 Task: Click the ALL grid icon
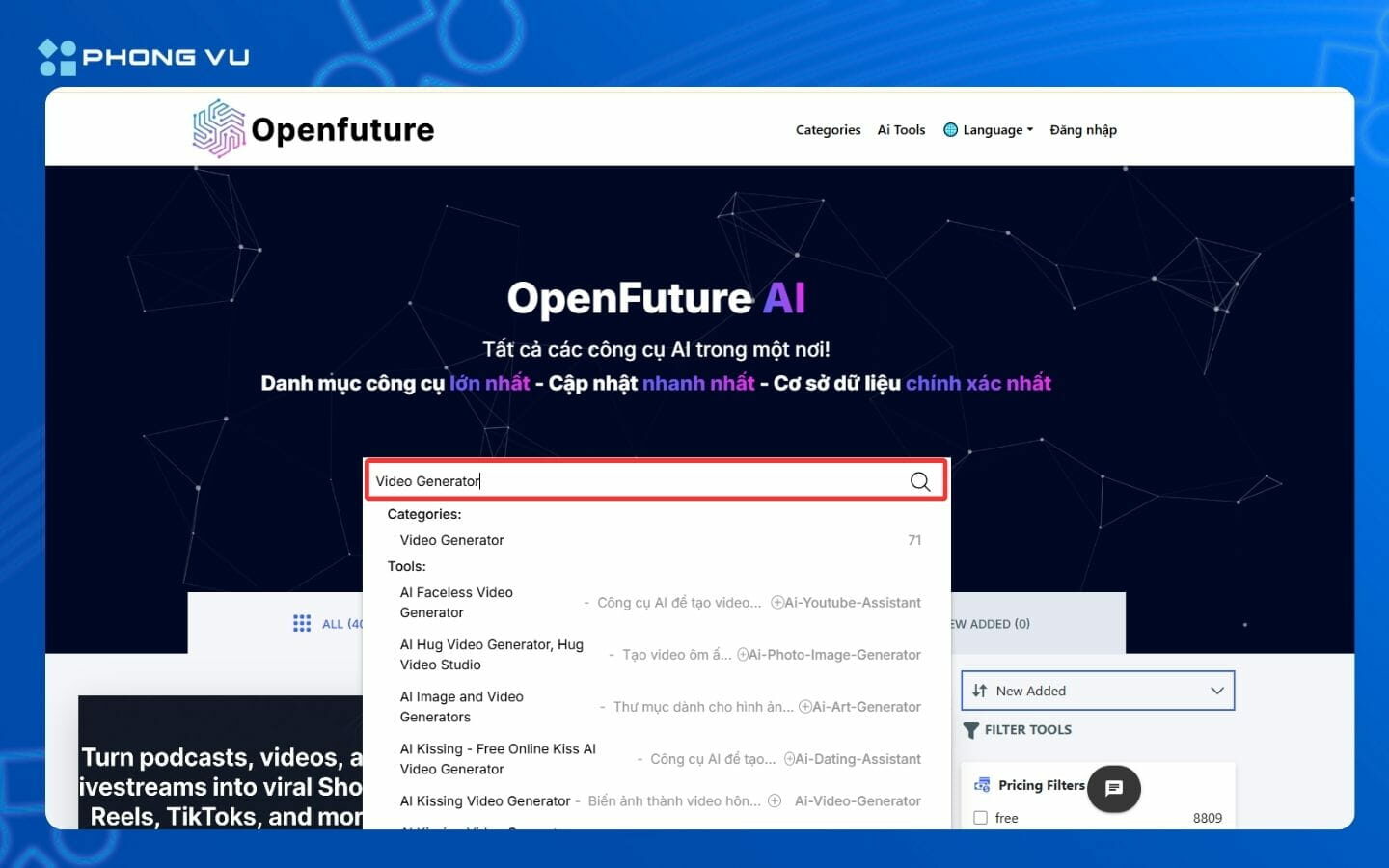[302, 624]
